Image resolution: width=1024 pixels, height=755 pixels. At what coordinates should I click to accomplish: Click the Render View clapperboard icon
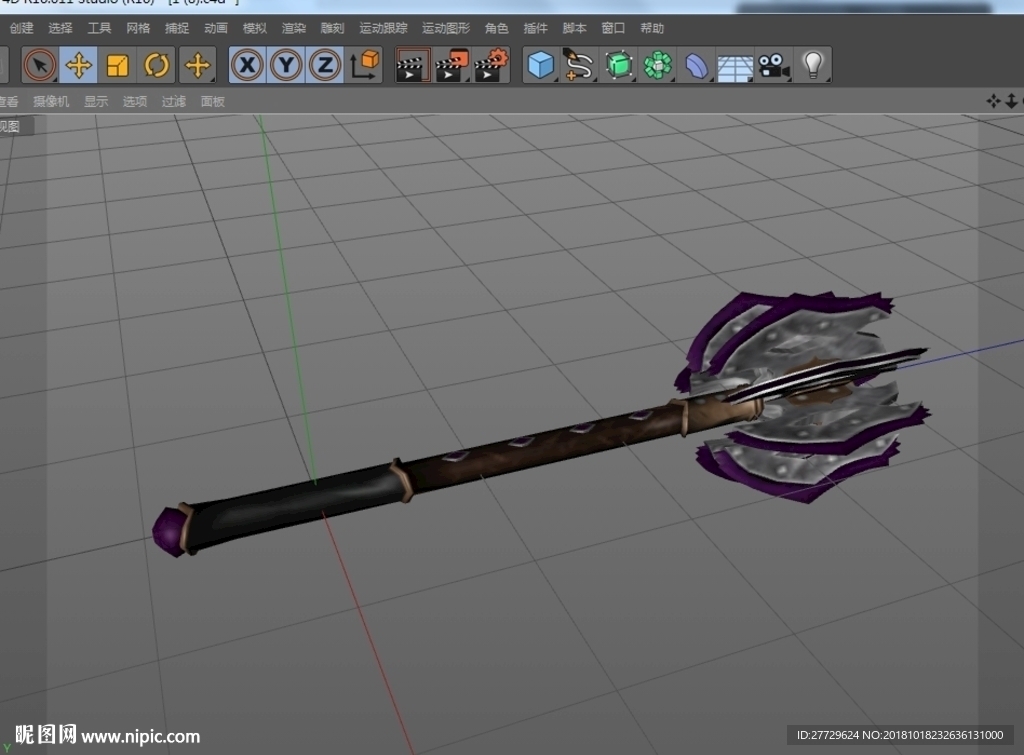[413, 65]
